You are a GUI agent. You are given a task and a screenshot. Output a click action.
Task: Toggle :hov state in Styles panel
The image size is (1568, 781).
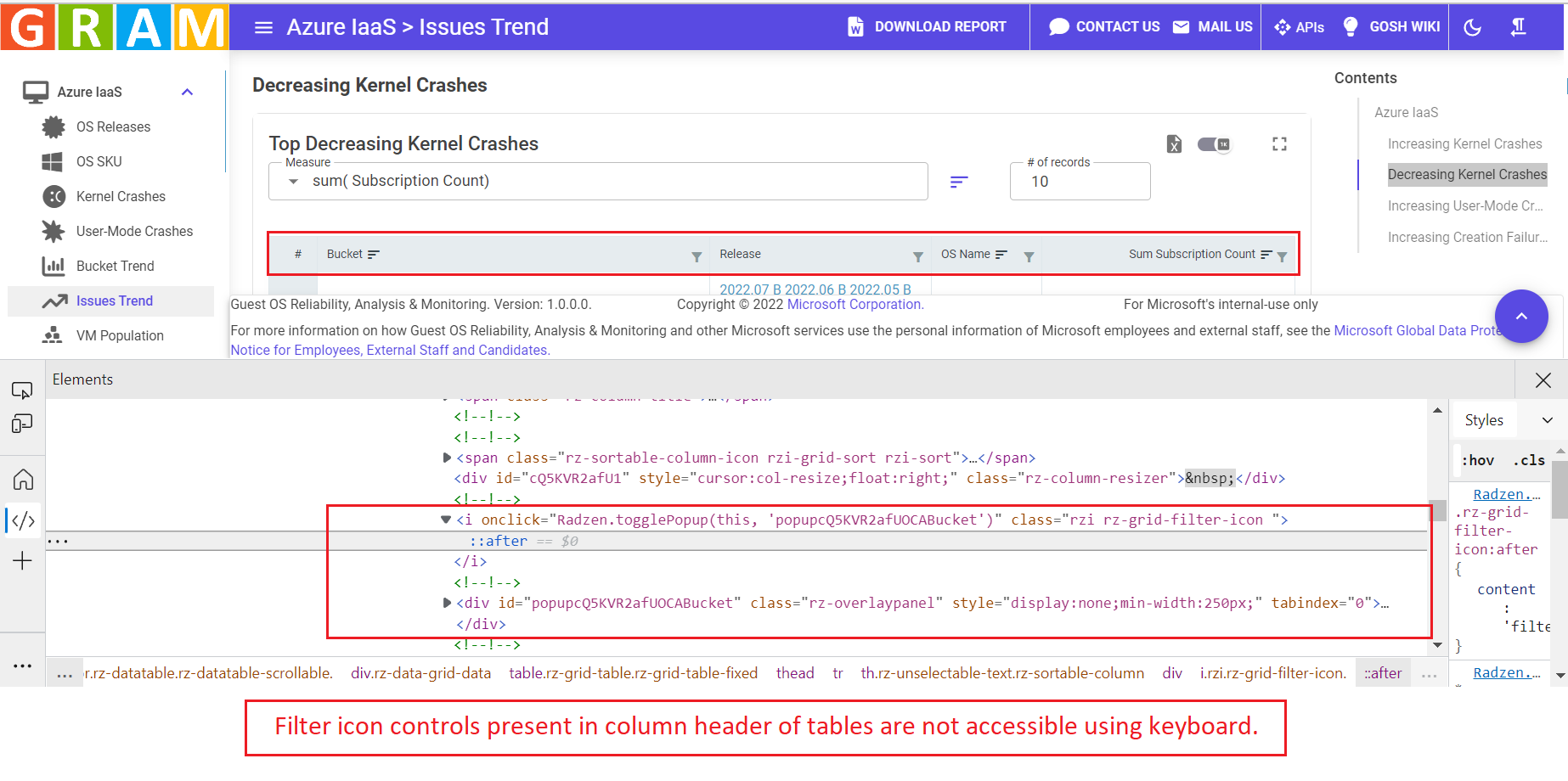point(1477,459)
